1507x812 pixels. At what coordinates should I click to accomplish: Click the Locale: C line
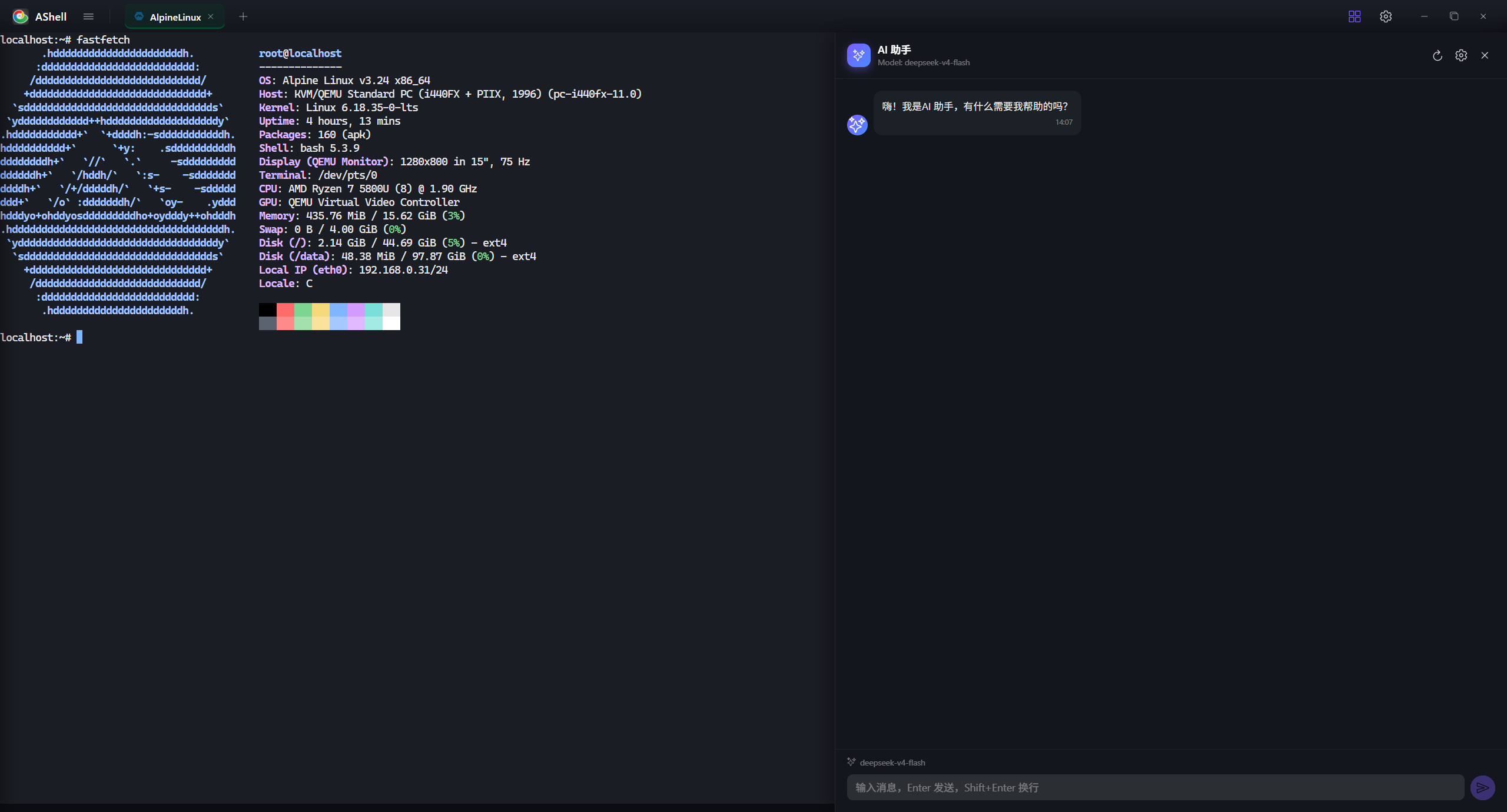(286, 284)
